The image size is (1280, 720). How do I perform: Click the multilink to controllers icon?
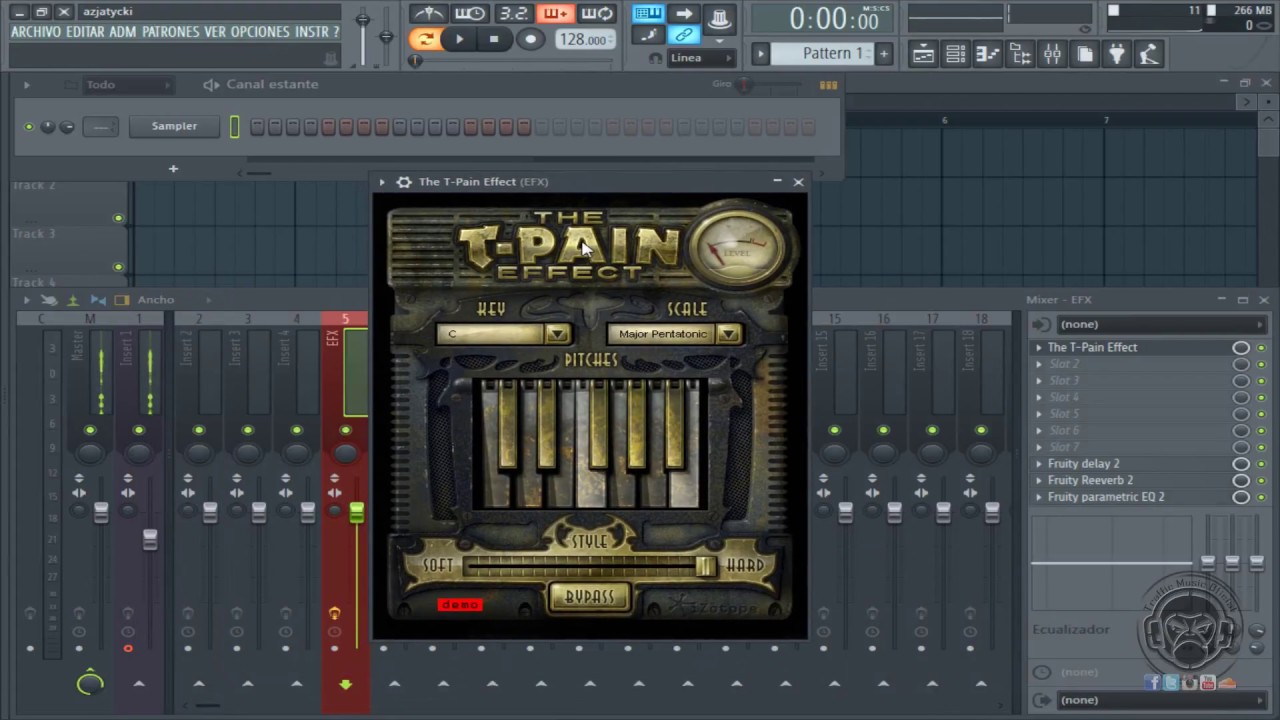(684, 35)
